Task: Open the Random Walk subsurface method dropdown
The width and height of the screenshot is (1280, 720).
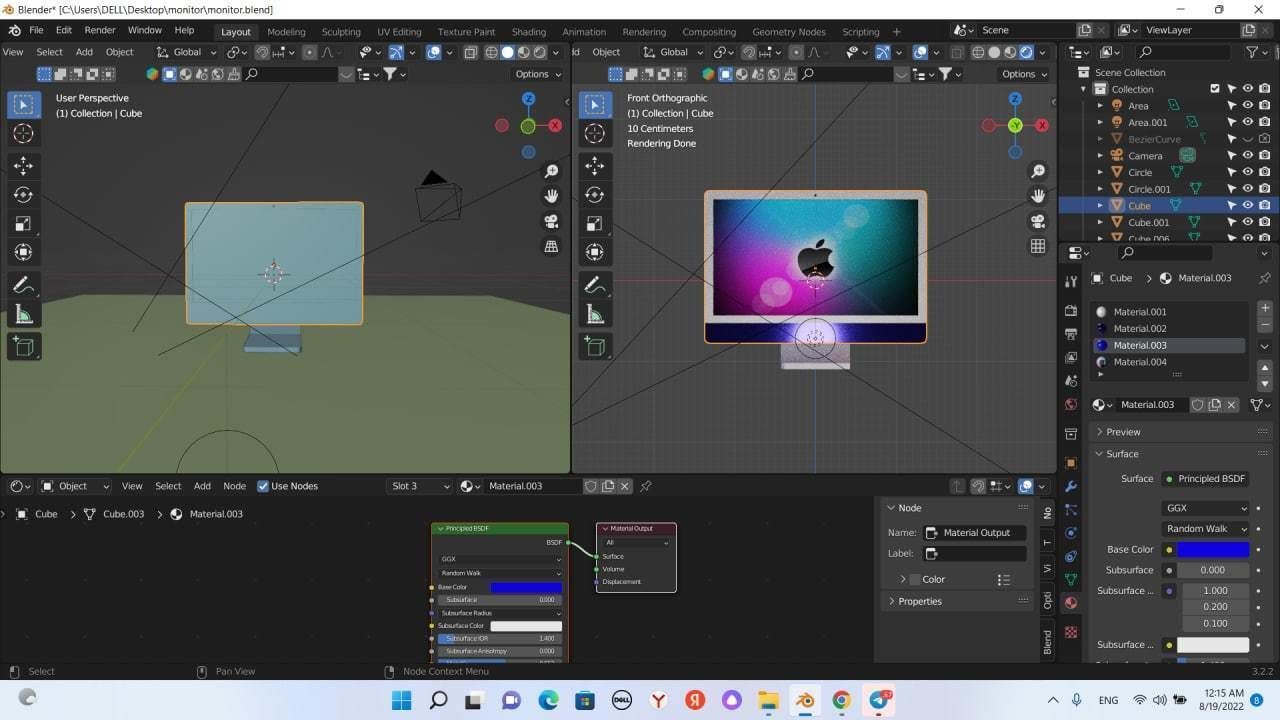Action: (x=1206, y=529)
